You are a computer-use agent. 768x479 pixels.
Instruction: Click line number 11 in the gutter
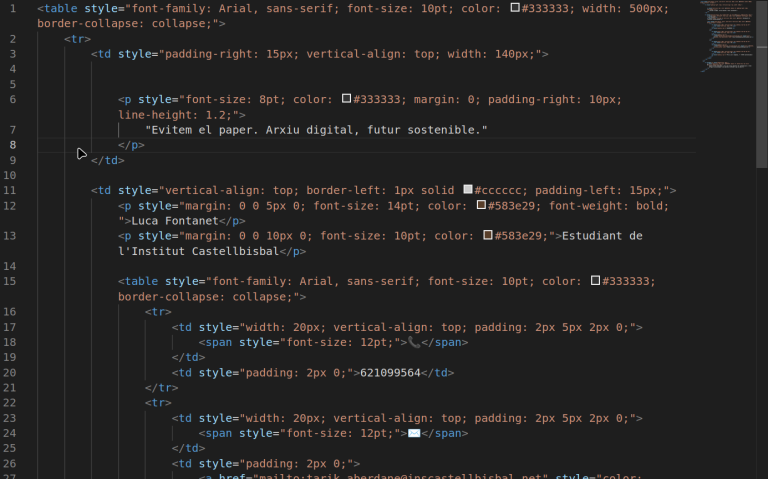pos(10,190)
